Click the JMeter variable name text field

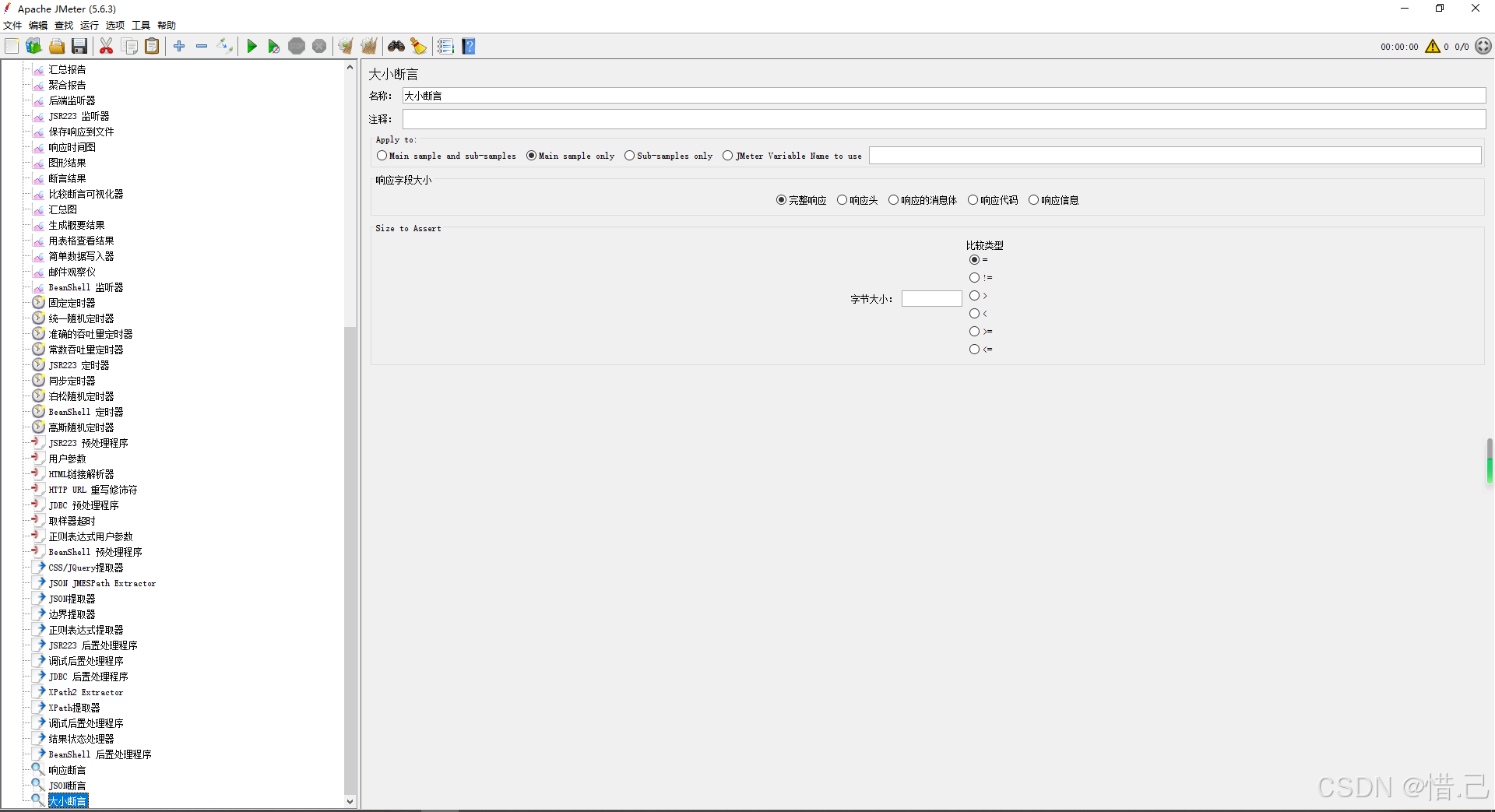click(x=1175, y=156)
